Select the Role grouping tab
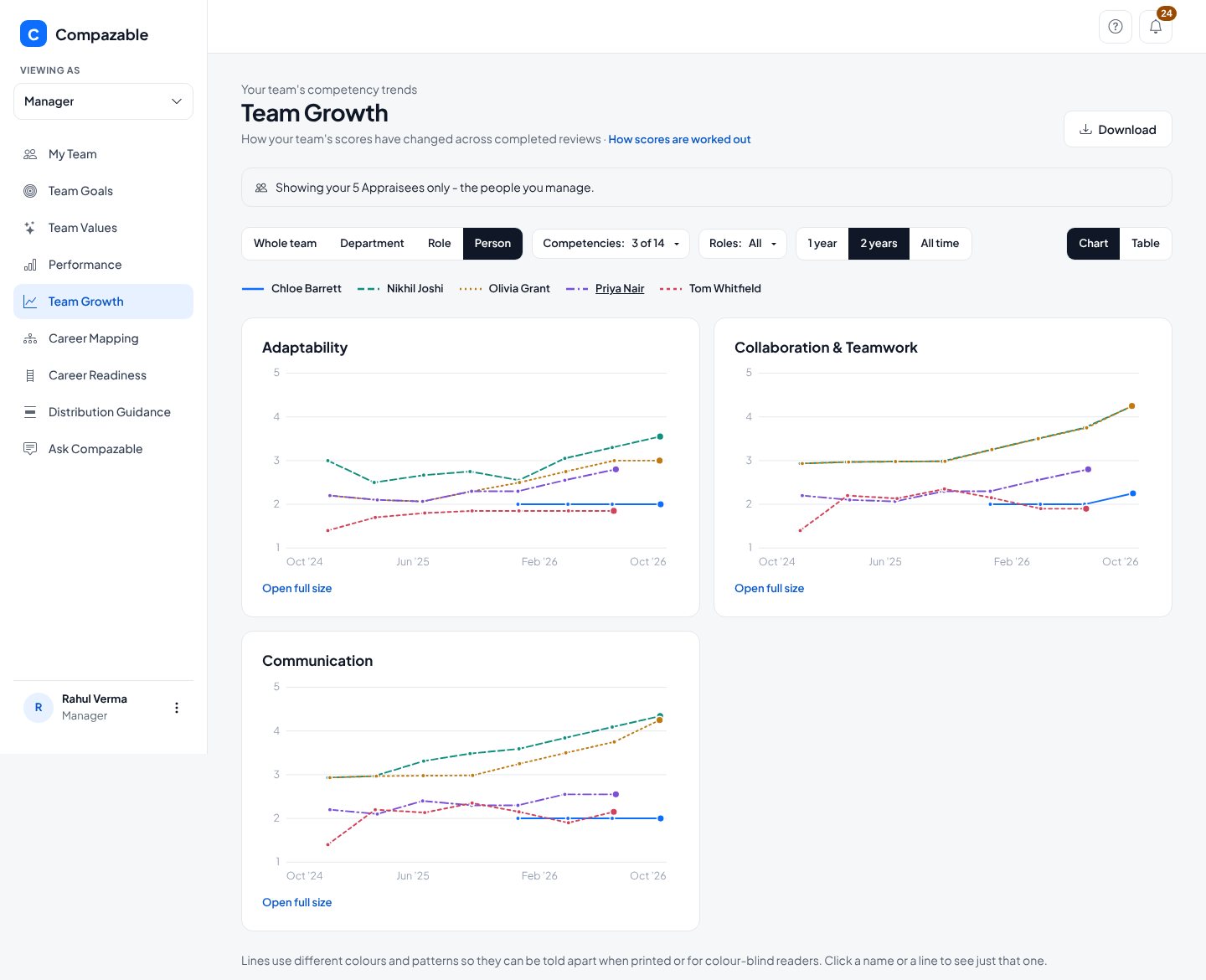Image resolution: width=1206 pixels, height=980 pixels. point(440,244)
